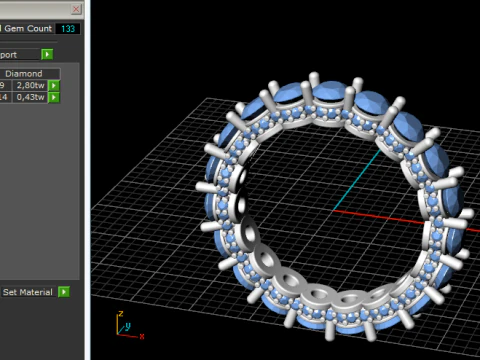The width and height of the screenshot is (480, 360).
Task: Select the 0,43tw weight cell
Action: coord(30,97)
